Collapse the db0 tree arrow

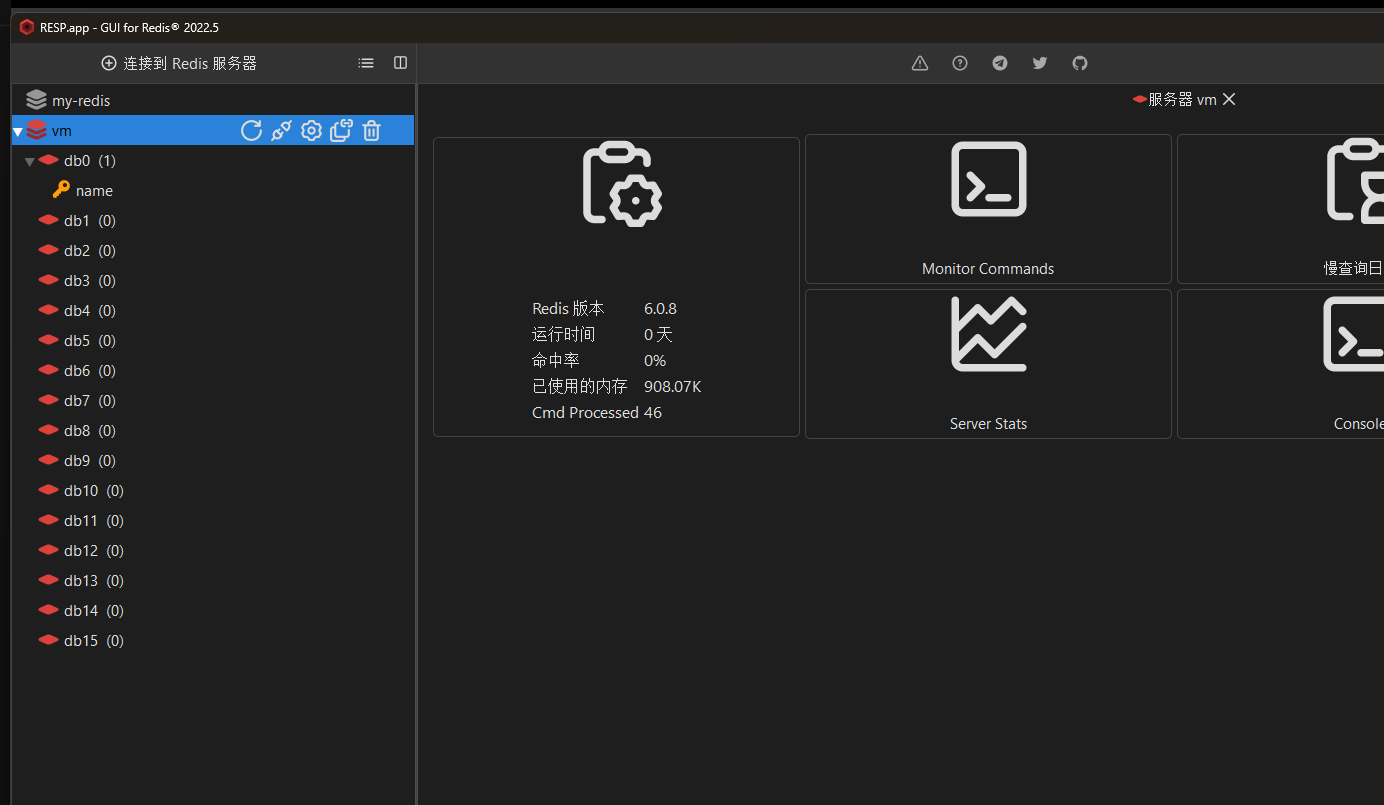[x=30, y=161]
